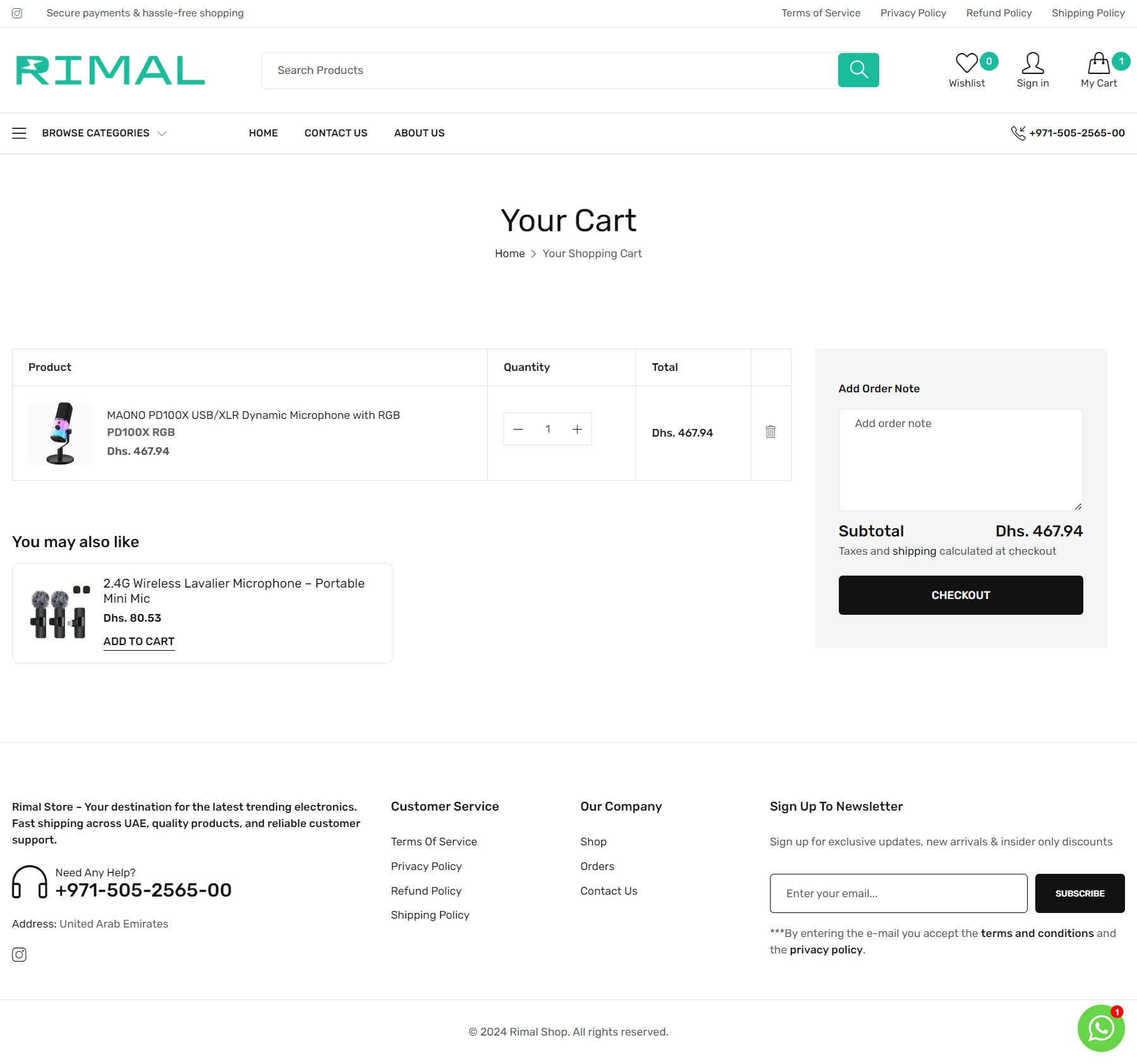Remove microphone with trash icon

coord(771,432)
